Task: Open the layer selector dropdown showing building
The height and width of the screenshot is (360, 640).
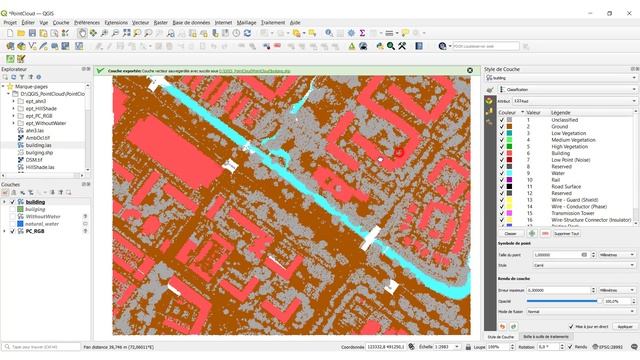Action: pos(561,78)
